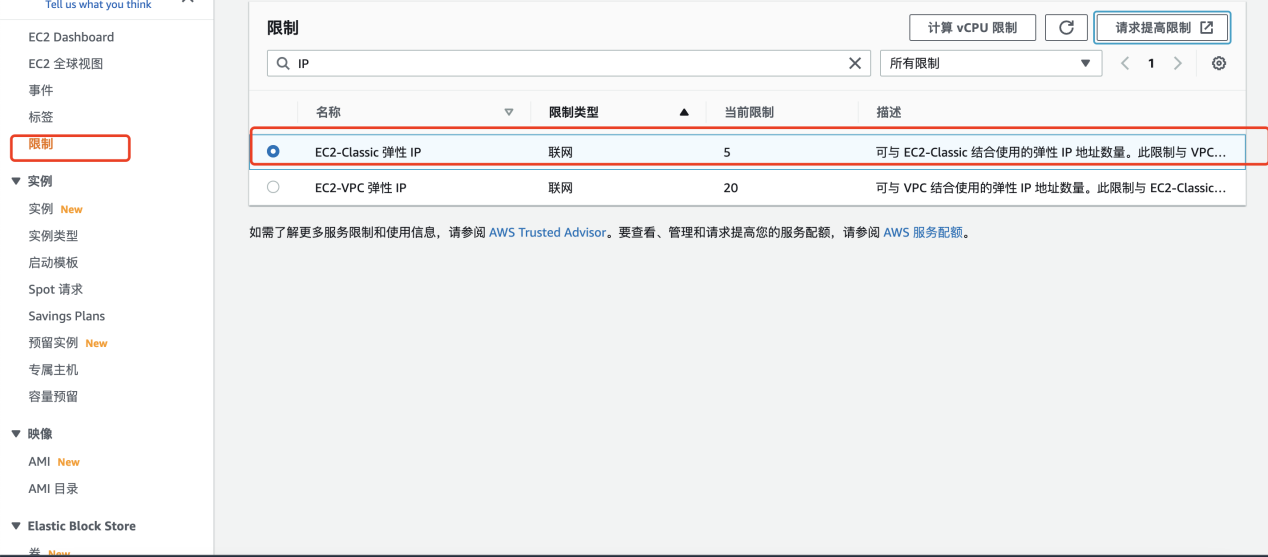
Task: Open 容量预留 in sidebar
Action: tap(53, 397)
